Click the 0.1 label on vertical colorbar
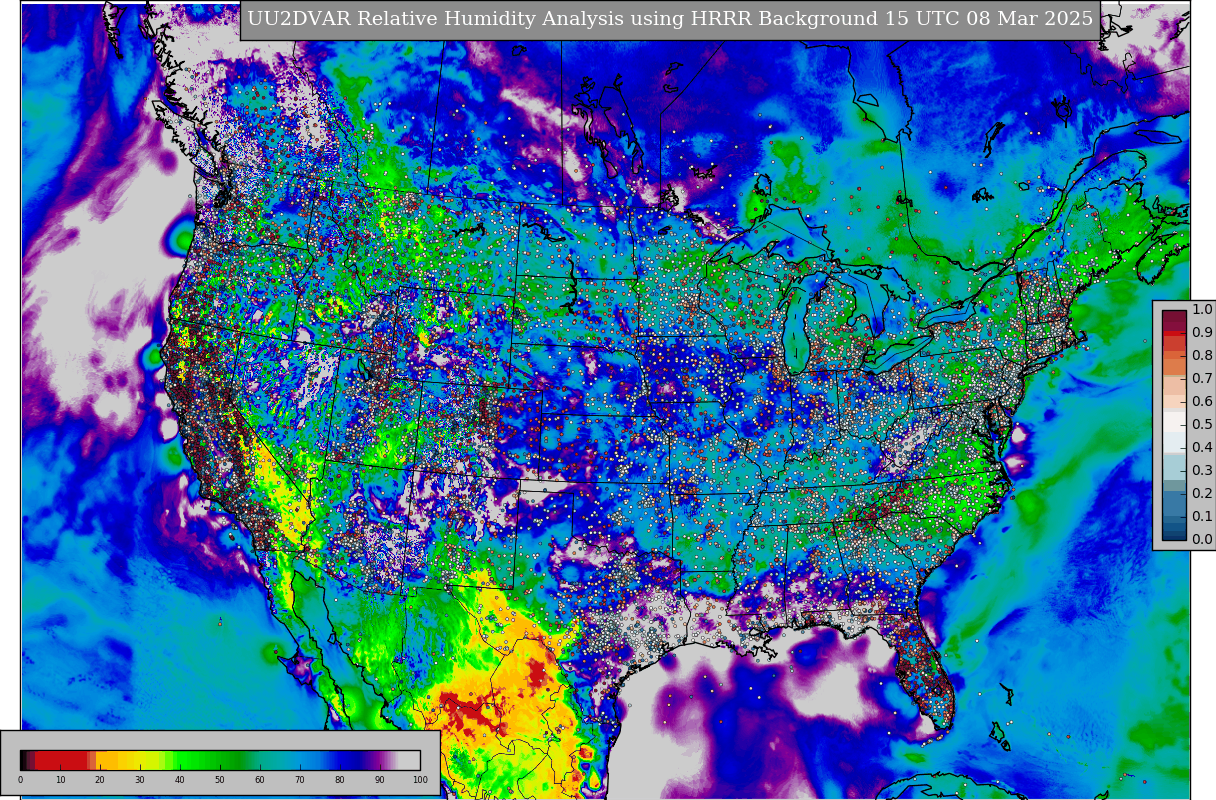 (x=1202, y=516)
